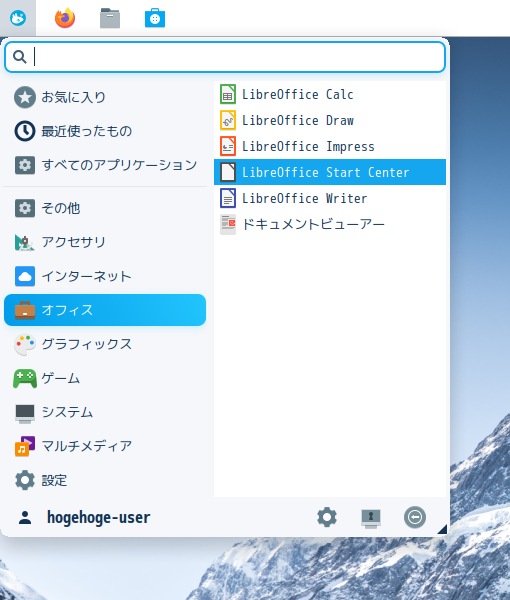Show 最近使ったもの recently used
The height and width of the screenshot is (600, 510).
click(105, 131)
